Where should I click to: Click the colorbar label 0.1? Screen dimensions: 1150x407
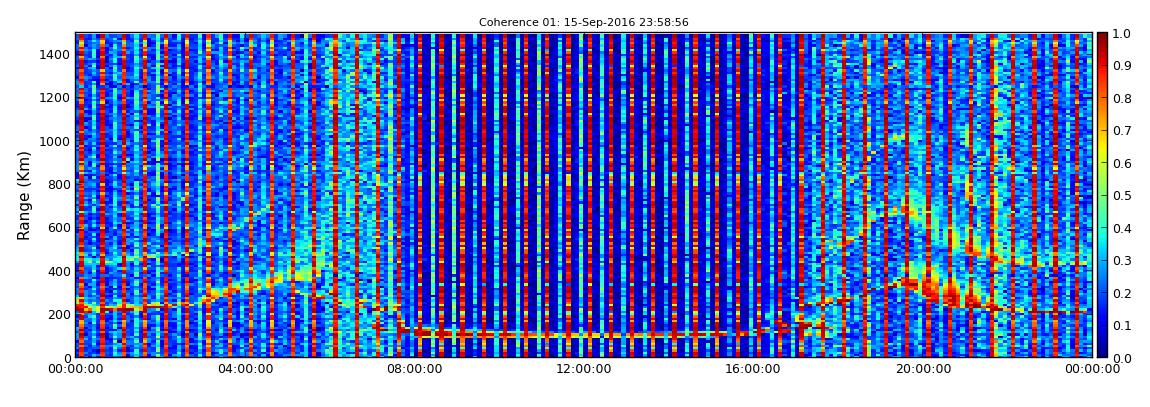[x=1122, y=325]
